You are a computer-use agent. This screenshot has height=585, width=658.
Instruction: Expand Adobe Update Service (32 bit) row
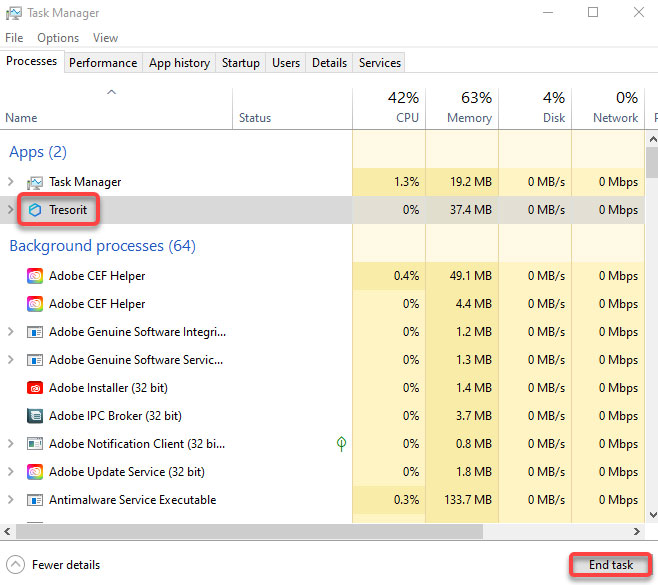[11, 472]
